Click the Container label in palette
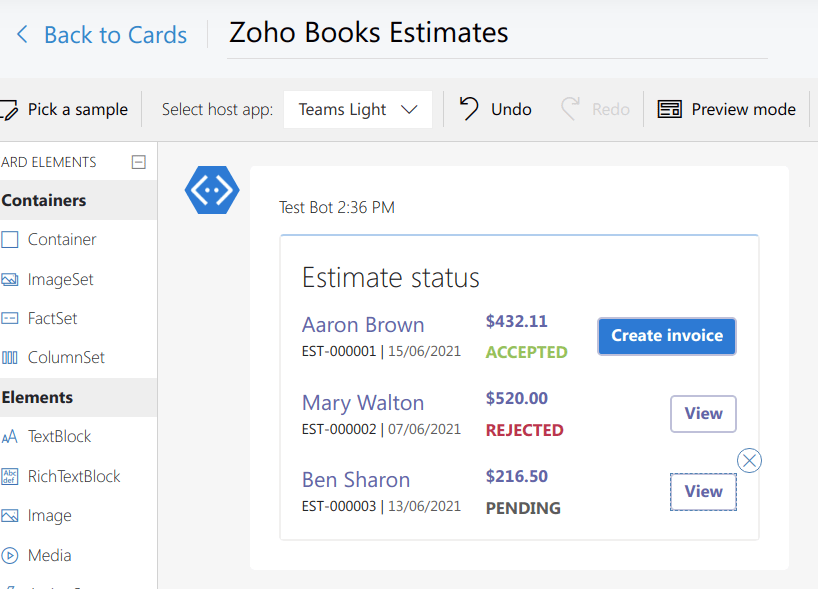Image resolution: width=818 pixels, height=589 pixels. 62,239
